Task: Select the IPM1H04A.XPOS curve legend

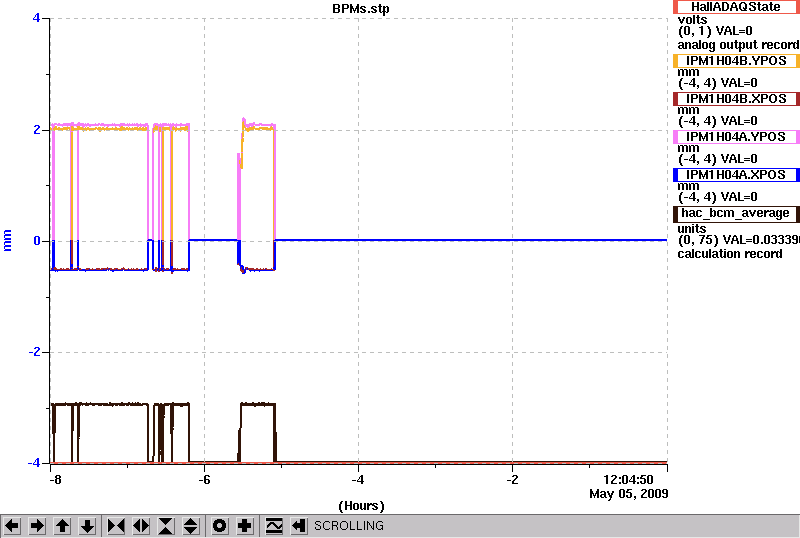Action: point(736,175)
